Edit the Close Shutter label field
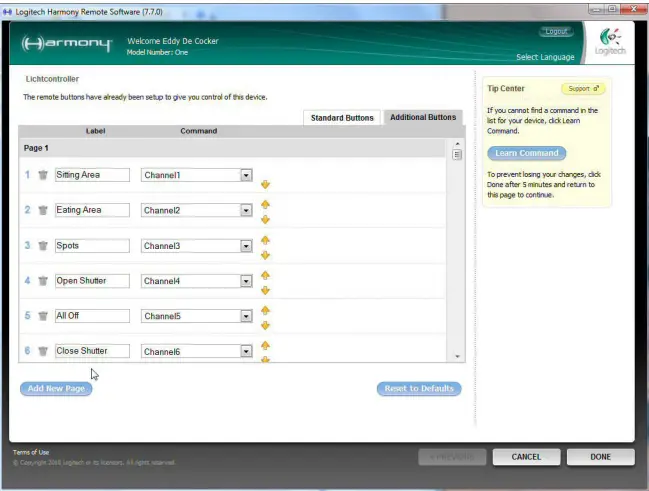The height and width of the screenshot is (491, 649). tap(92, 351)
